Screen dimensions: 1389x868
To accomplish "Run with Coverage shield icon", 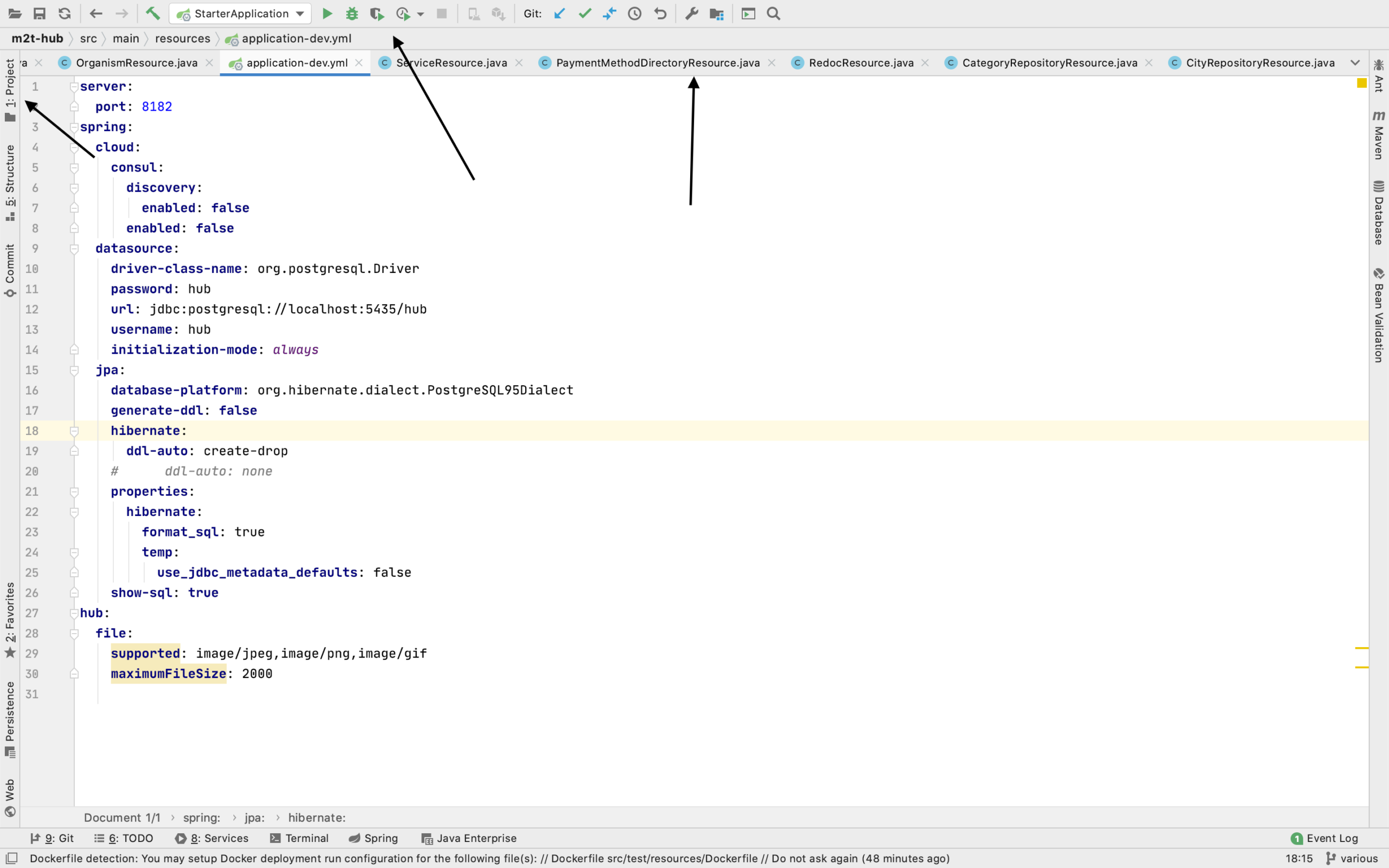I will 377,14.
